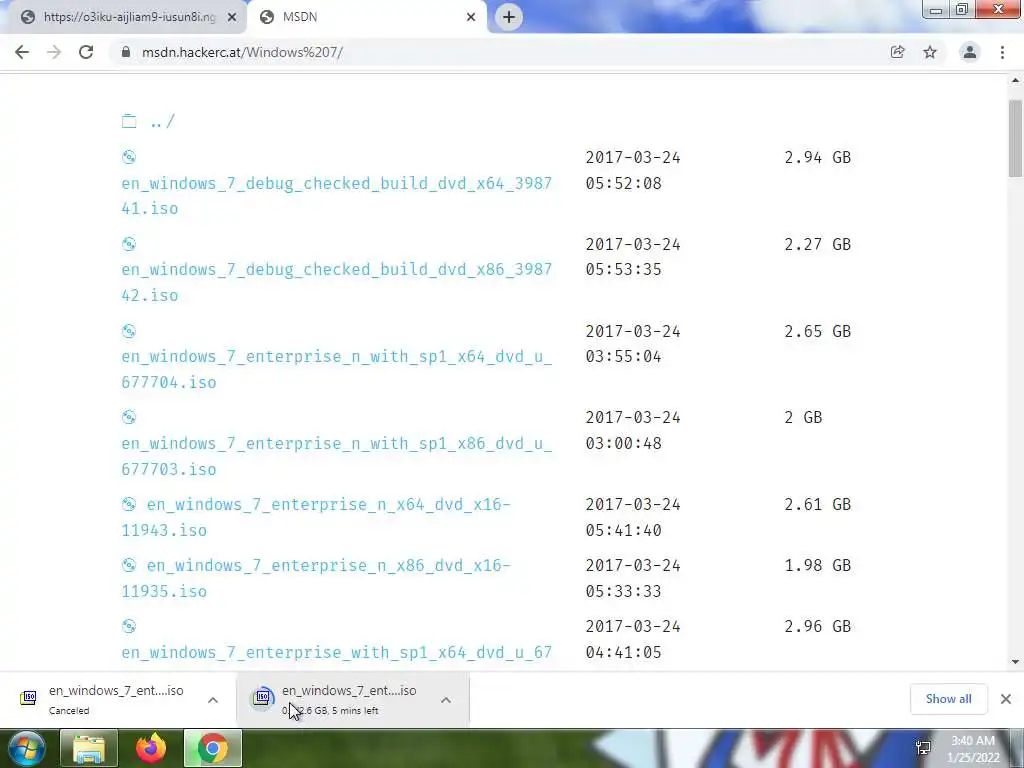Reload the MSDN page
1024x768 pixels.
click(86, 52)
